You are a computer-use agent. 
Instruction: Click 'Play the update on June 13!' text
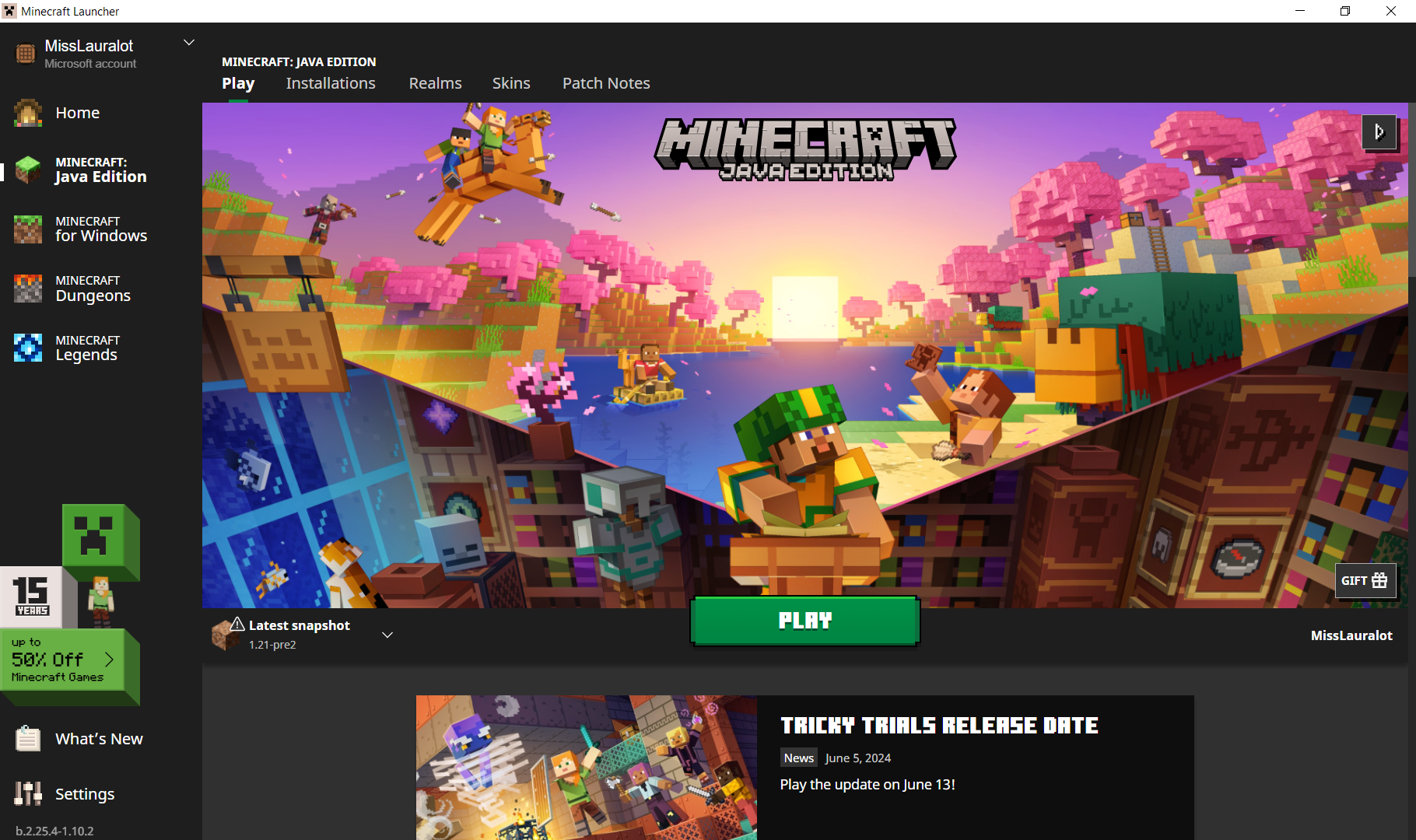(867, 784)
